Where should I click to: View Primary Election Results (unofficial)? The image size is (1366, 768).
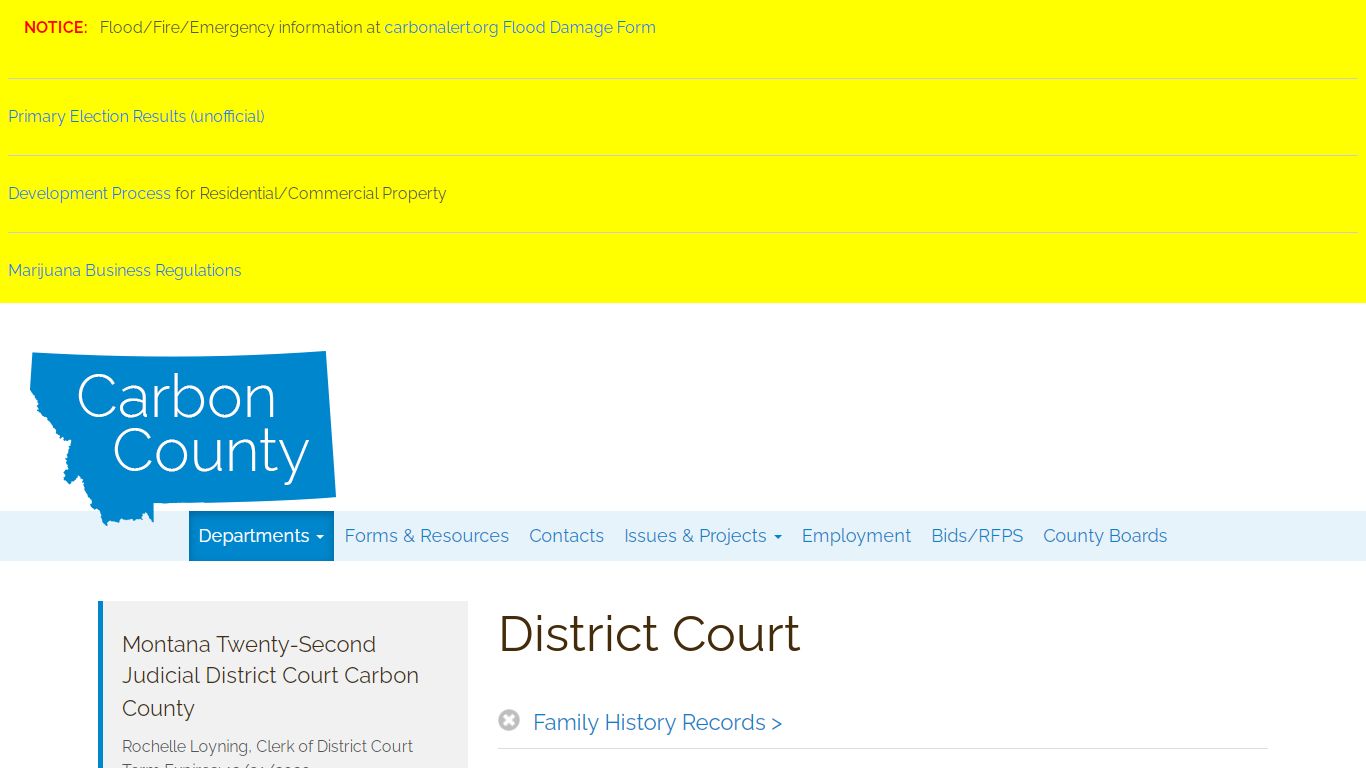point(136,117)
